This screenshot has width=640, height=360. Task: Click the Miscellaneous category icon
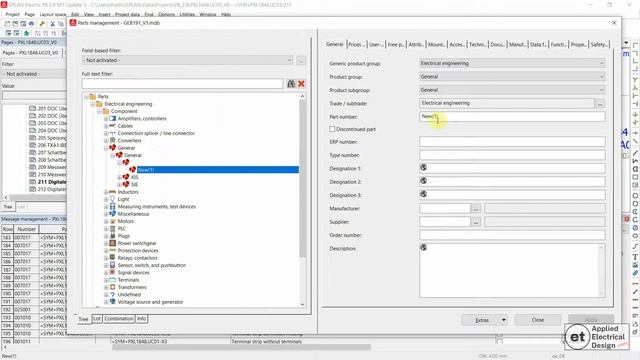pyautogui.click(x=113, y=214)
